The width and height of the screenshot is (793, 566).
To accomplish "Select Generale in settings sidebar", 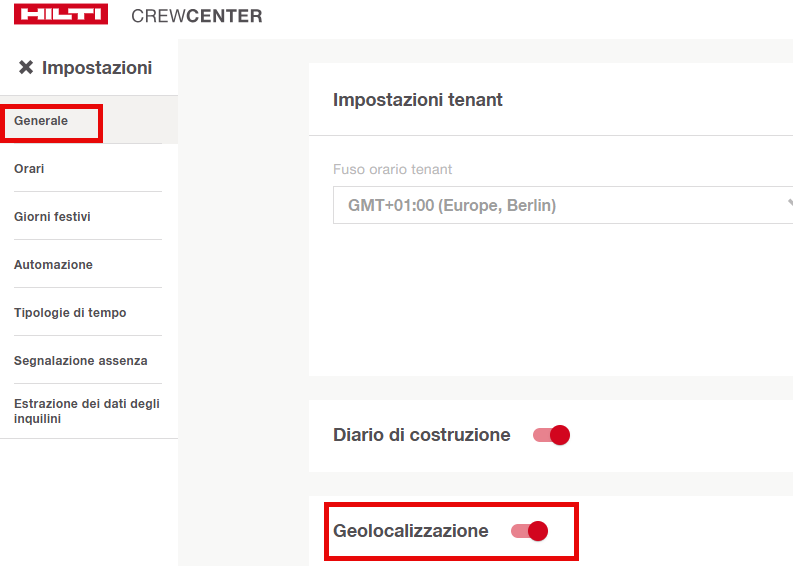I will [41, 121].
